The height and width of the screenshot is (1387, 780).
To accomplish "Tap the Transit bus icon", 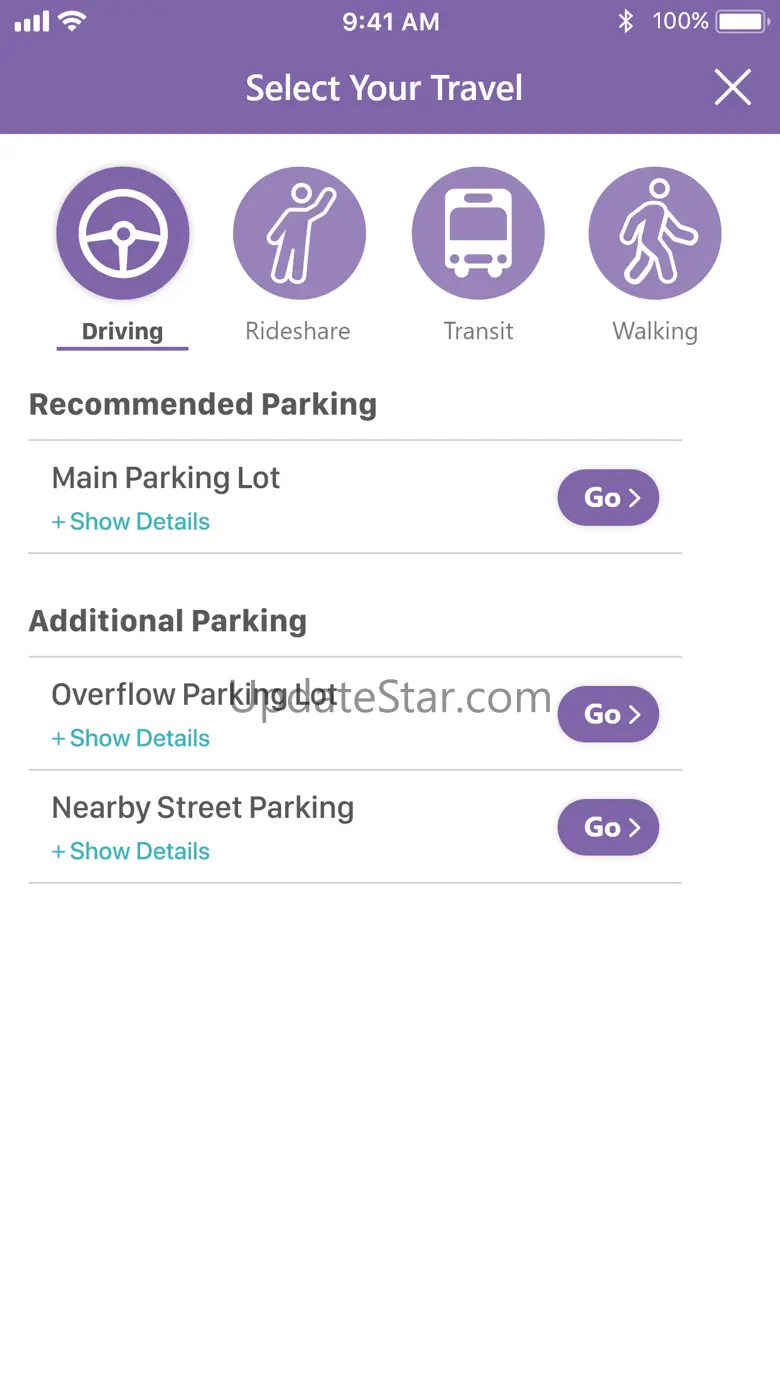I will click(x=478, y=233).
